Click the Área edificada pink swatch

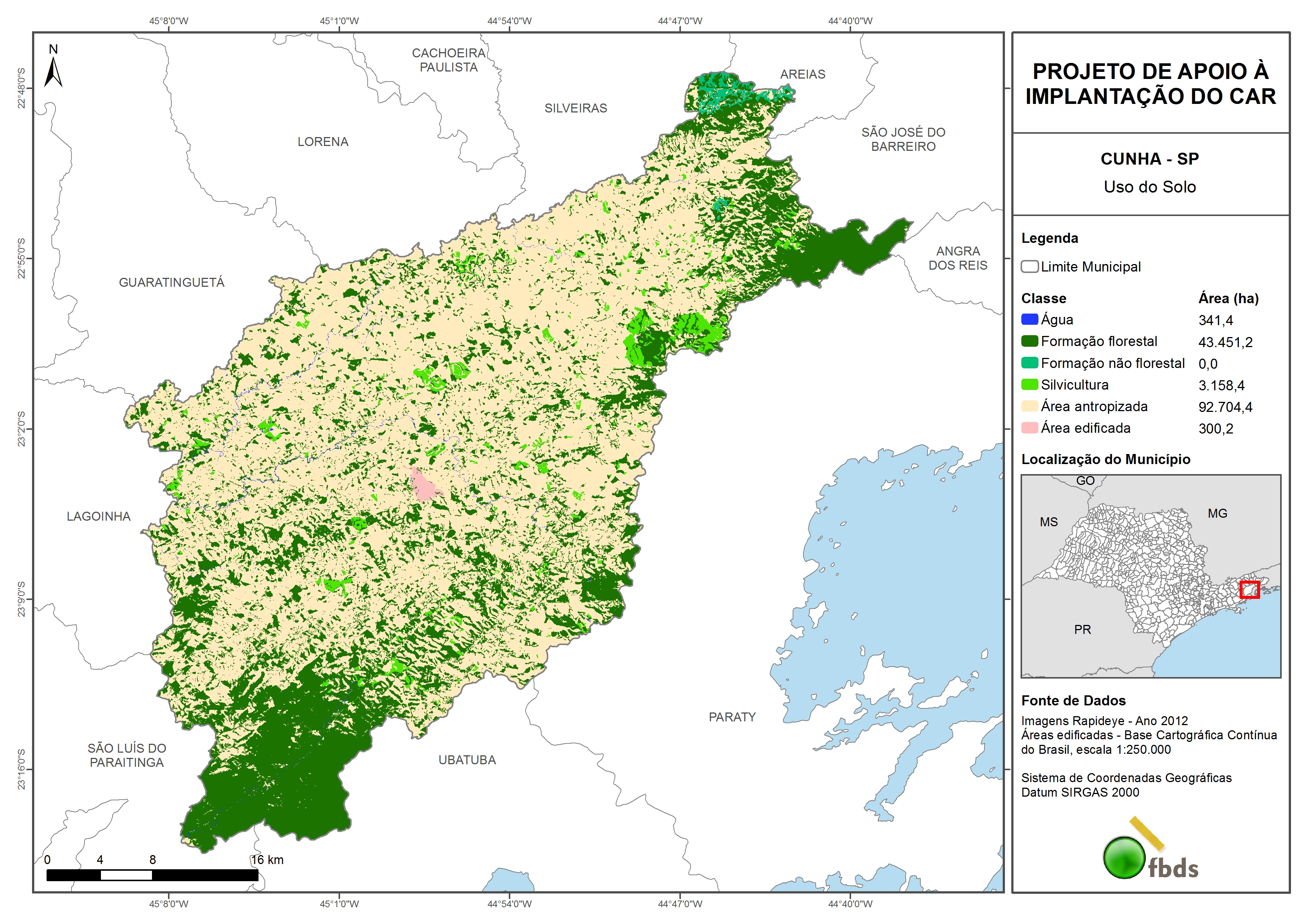pos(1029,428)
